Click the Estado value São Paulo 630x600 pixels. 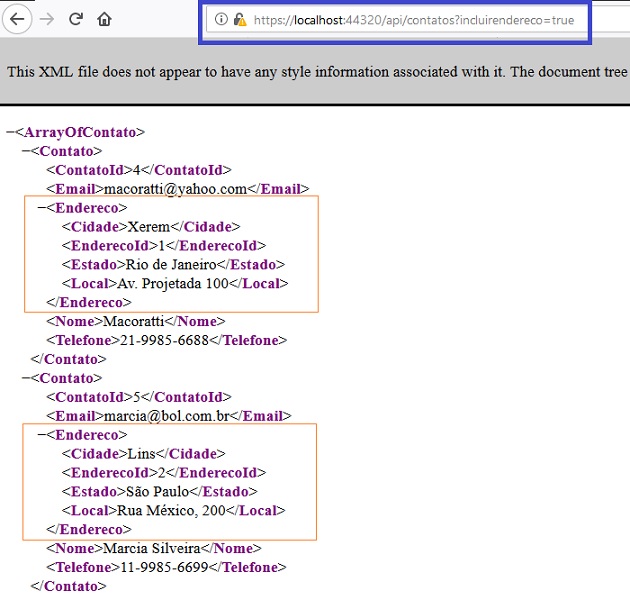coord(157,491)
